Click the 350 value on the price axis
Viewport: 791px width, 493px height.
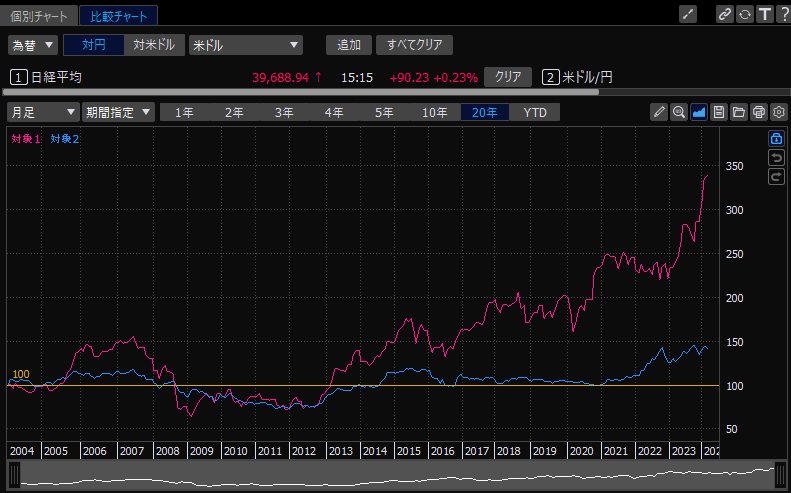point(734,166)
